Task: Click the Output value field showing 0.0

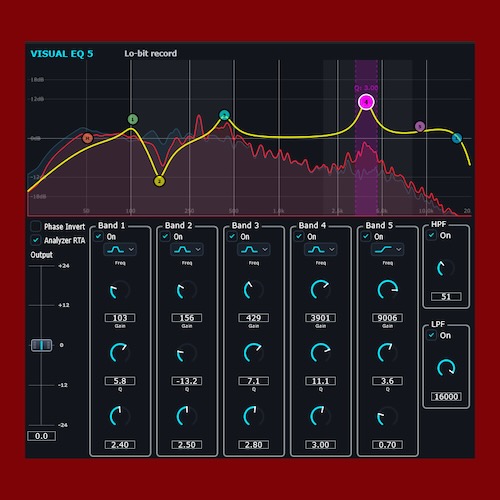Action: pyautogui.click(x=41, y=436)
